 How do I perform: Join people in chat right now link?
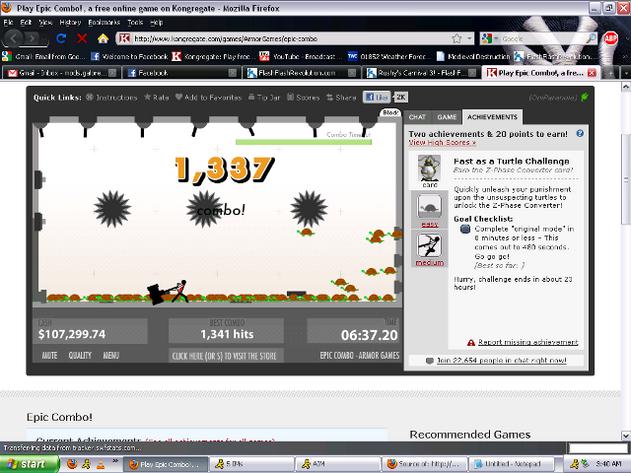[x=501, y=360]
